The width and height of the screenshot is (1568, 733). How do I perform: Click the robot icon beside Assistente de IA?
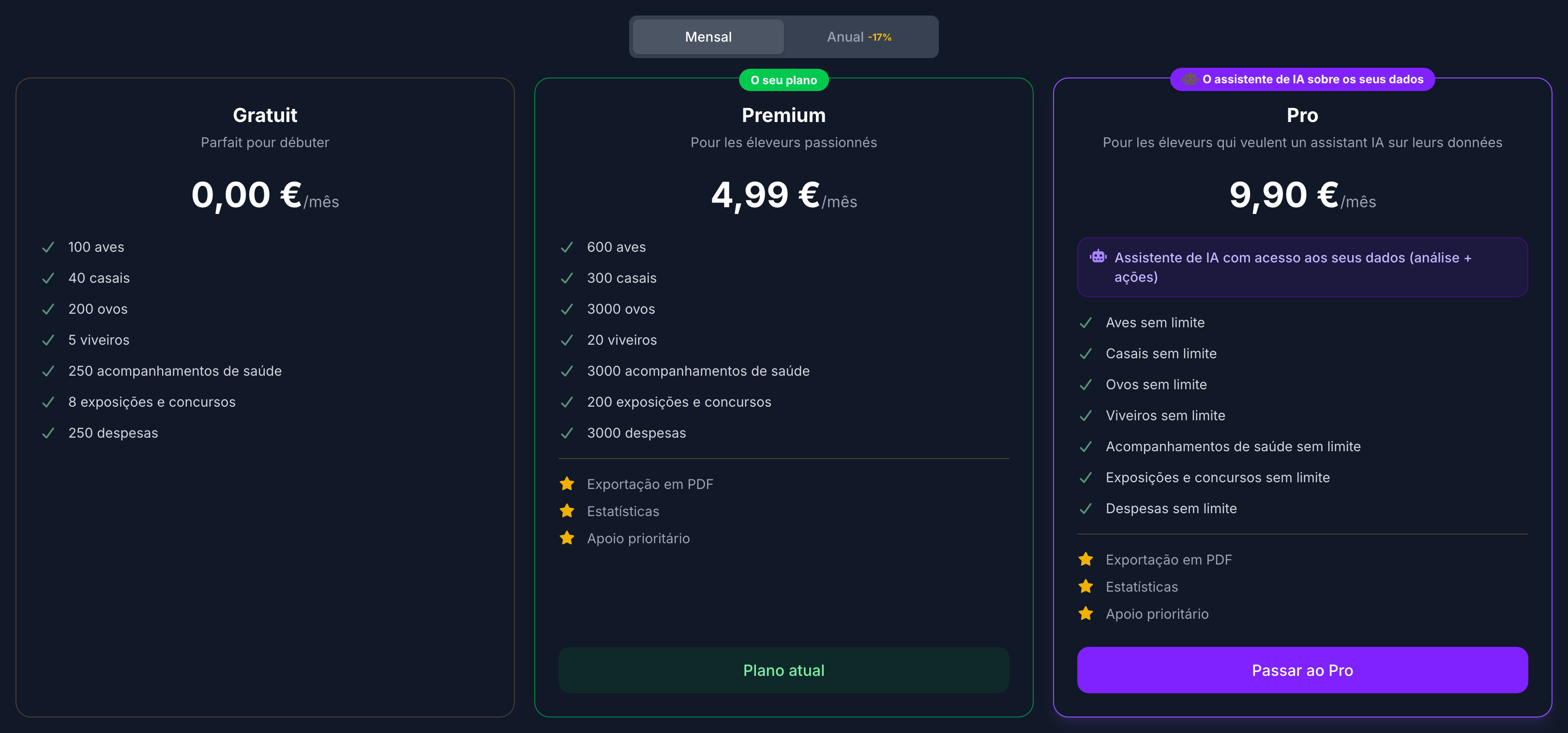pos(1098,256)
